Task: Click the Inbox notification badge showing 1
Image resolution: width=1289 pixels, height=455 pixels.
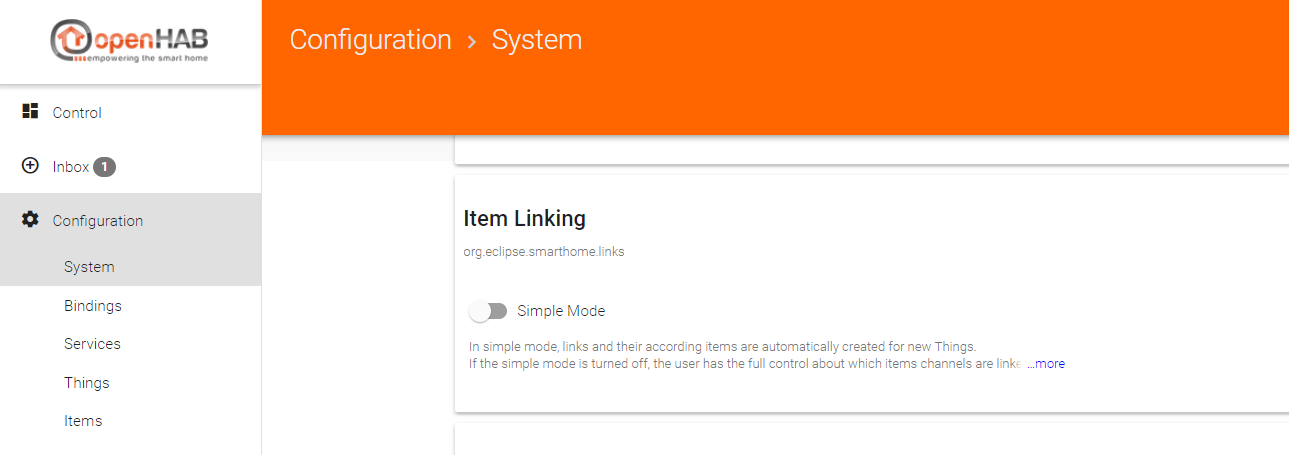Action: click(104, 167)
